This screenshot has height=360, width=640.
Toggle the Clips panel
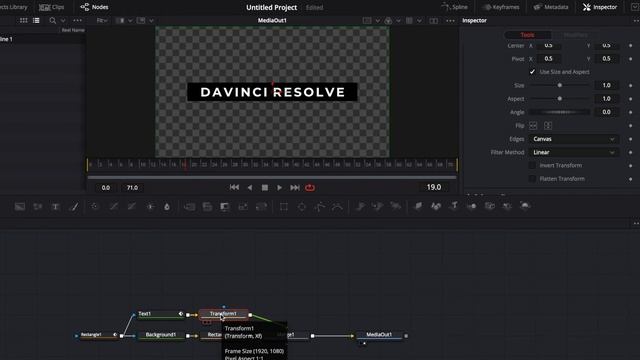51,7
